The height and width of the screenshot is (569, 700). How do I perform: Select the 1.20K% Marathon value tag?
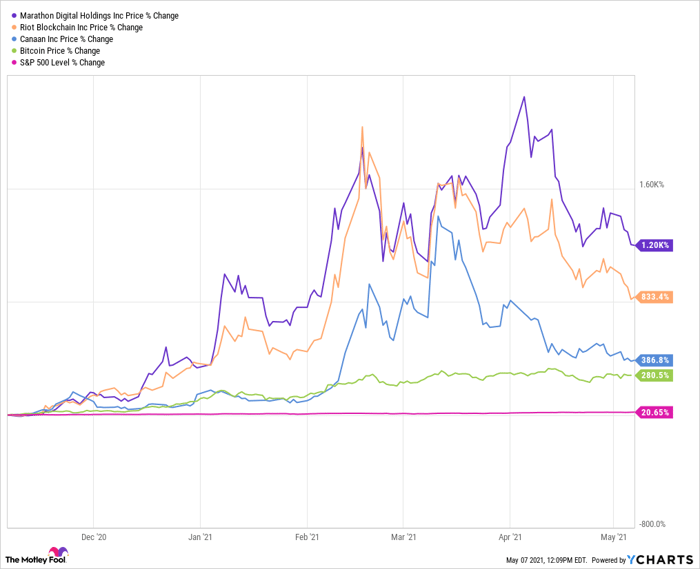[x=655, y=245]
